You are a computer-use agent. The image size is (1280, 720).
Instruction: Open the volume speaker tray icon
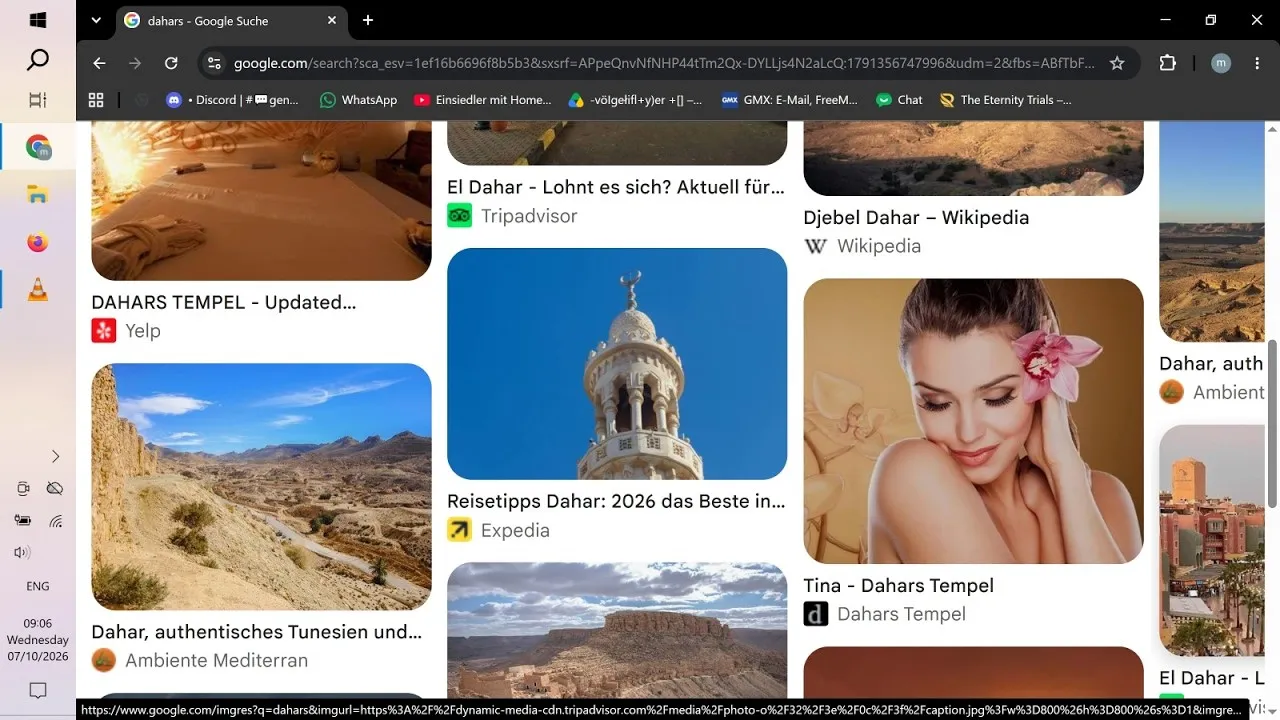click(22, 552)
